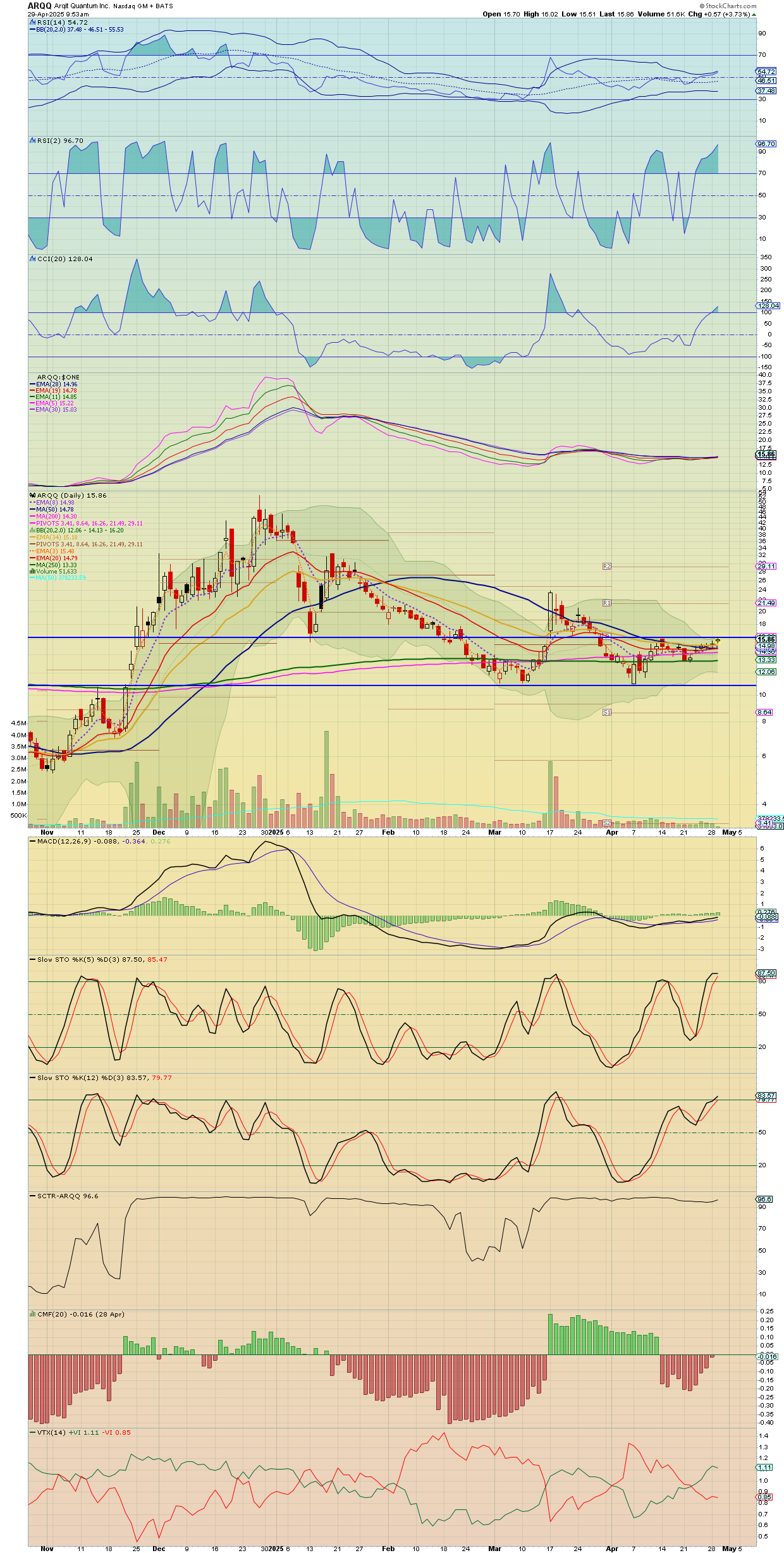784x1553 pixels.
Task: Click the bar icon beside 'Volume 51,633'
Action: pos(33,572)
